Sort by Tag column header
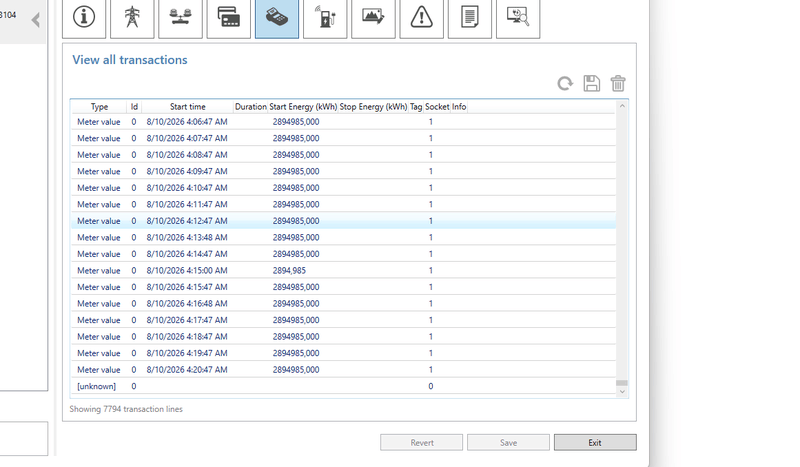 coord(416,107)
